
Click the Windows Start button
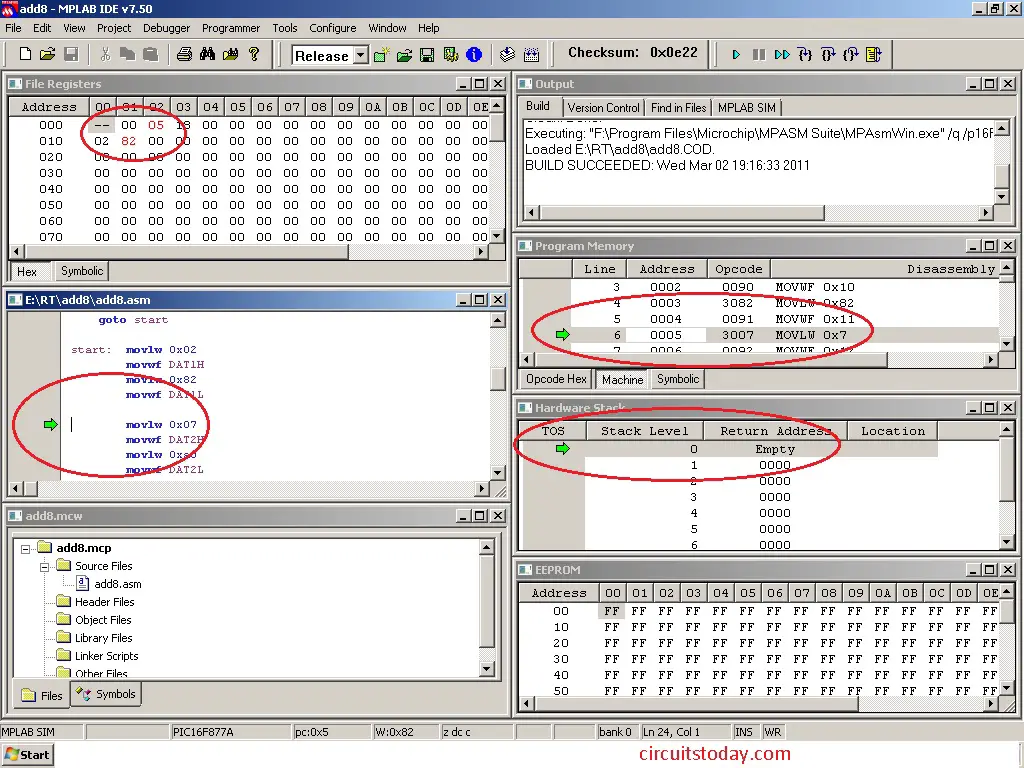[x=27, y=755]
